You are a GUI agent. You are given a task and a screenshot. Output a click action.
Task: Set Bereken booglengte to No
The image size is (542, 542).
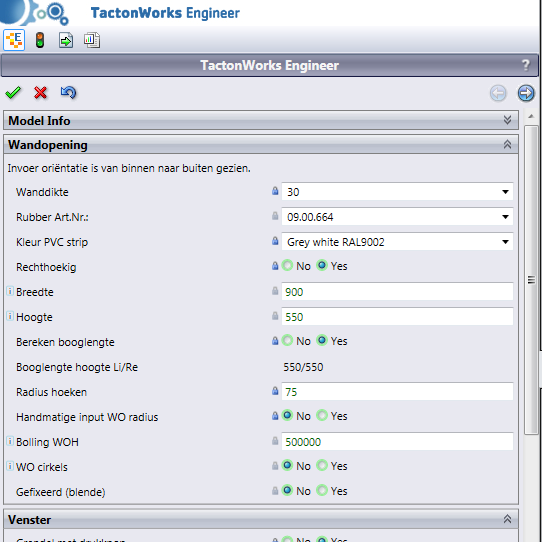coord(287,340)
